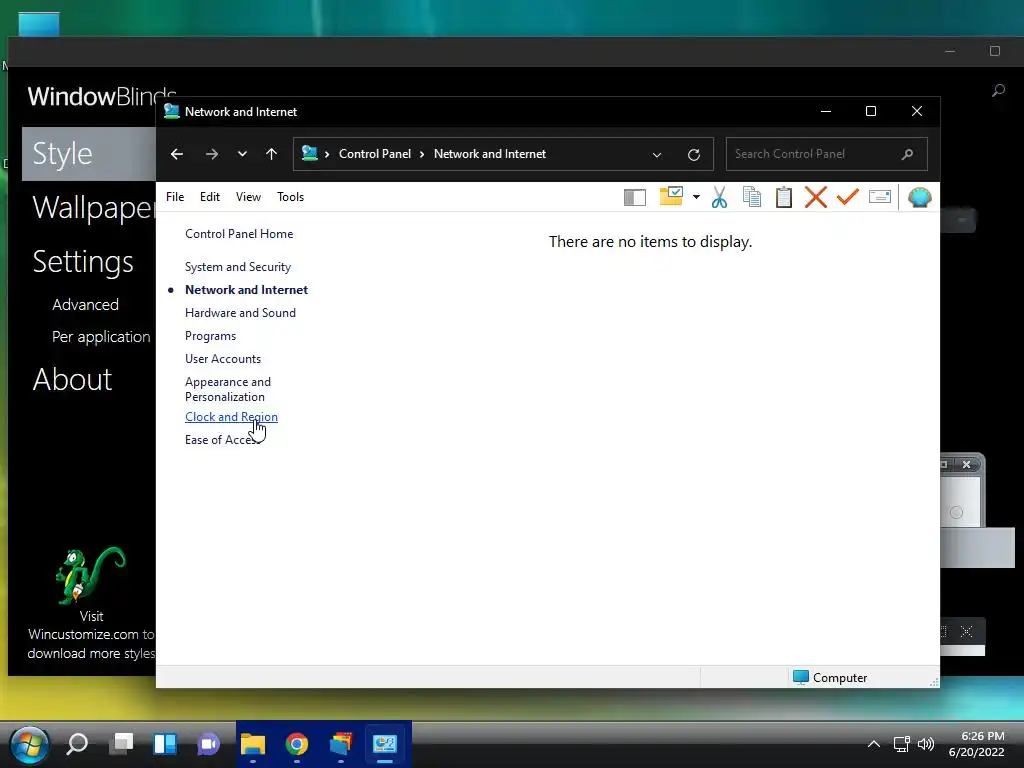Click the address bar Control Panel icon
The width and height of the screenshot is (1024, 768).
(x=310, y=153)
